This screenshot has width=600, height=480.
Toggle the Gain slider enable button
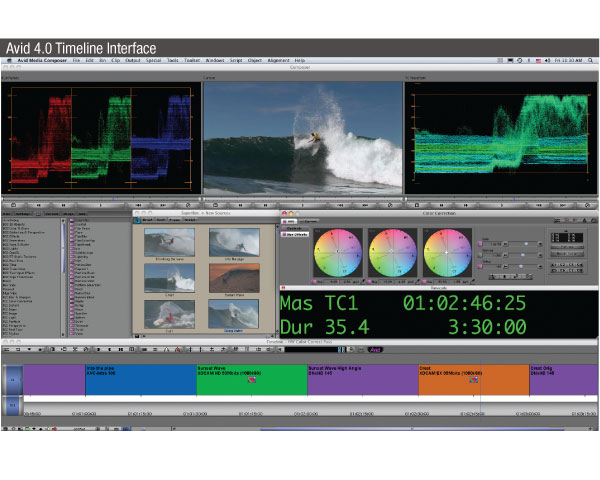click(x=480, y=244)
